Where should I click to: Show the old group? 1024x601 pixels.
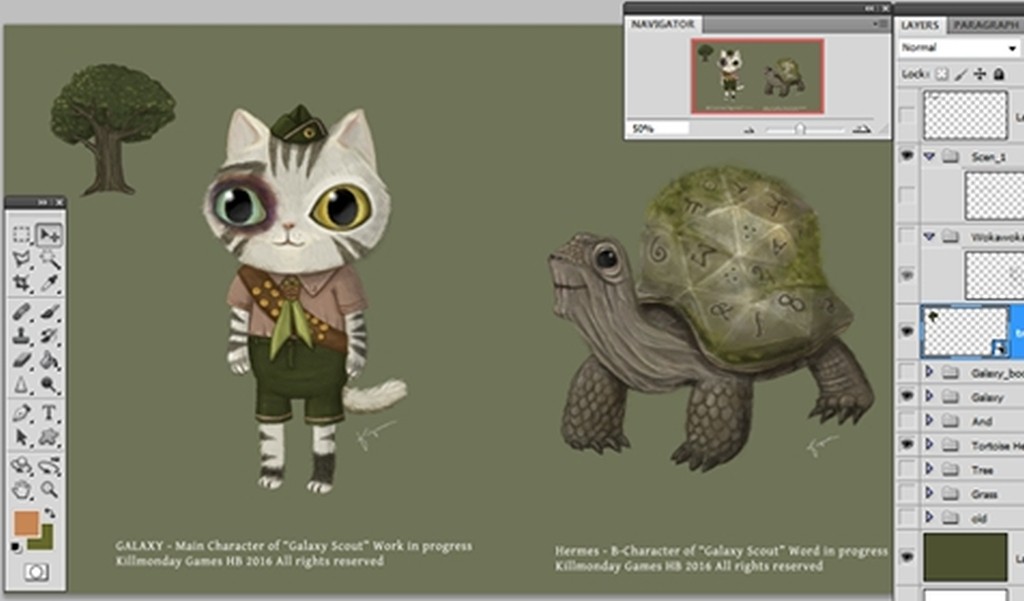click(x=906, y=517)
